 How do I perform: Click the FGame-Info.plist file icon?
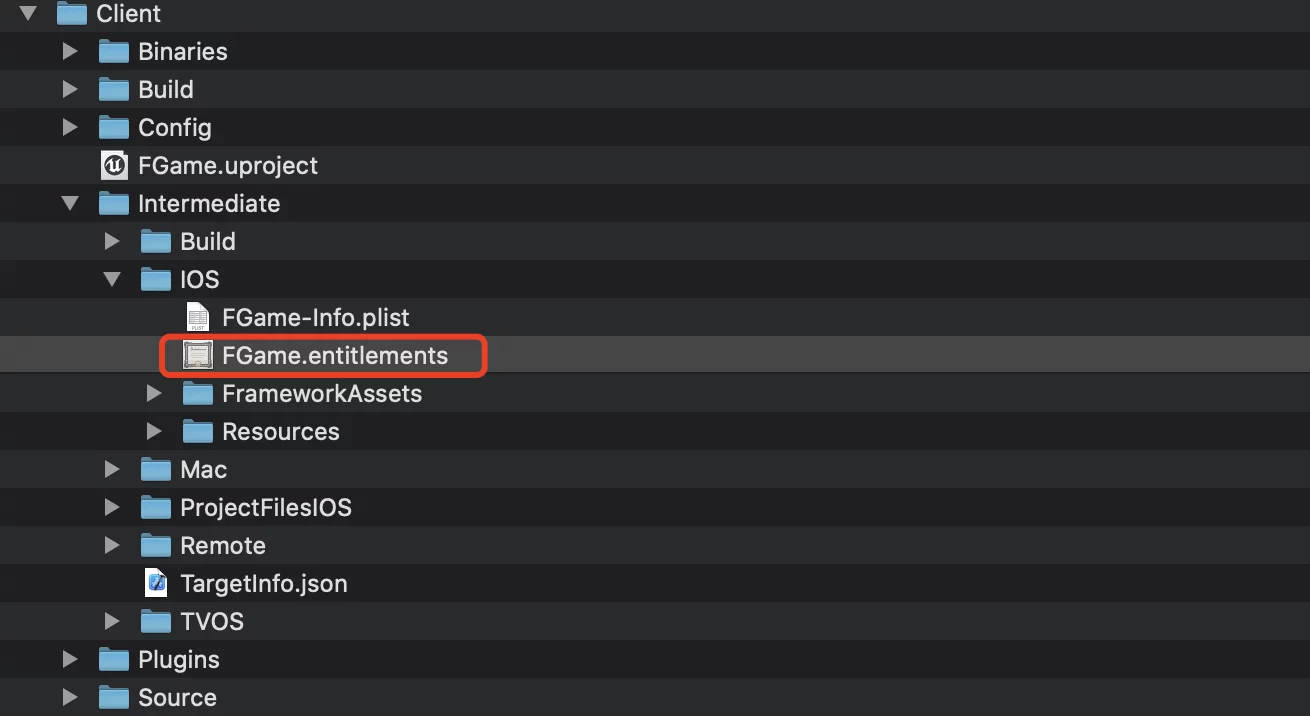198,317
